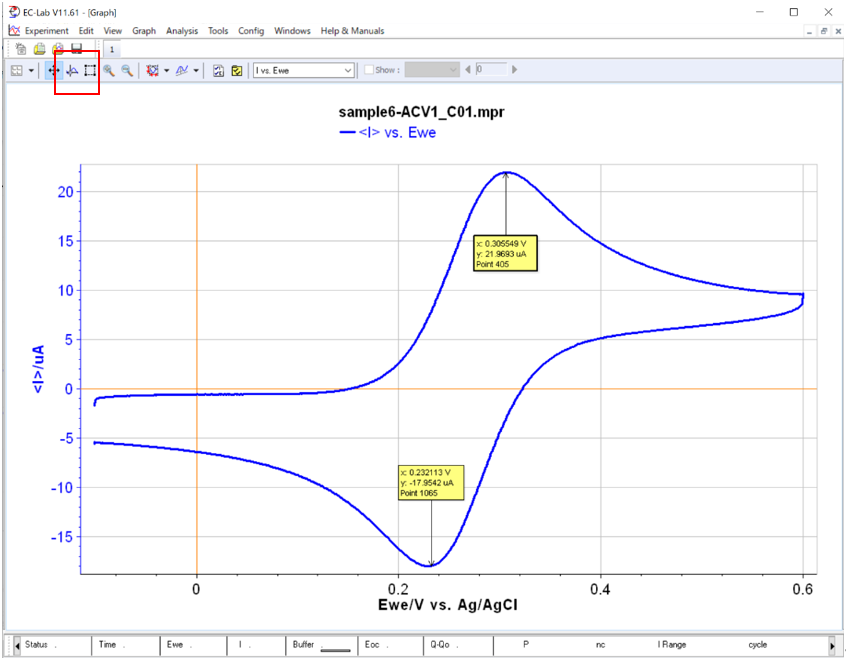Click the cathodic peak label 0.232113 V
The width and height of the screenshot is (846, 660).
[x=431, y=483]
